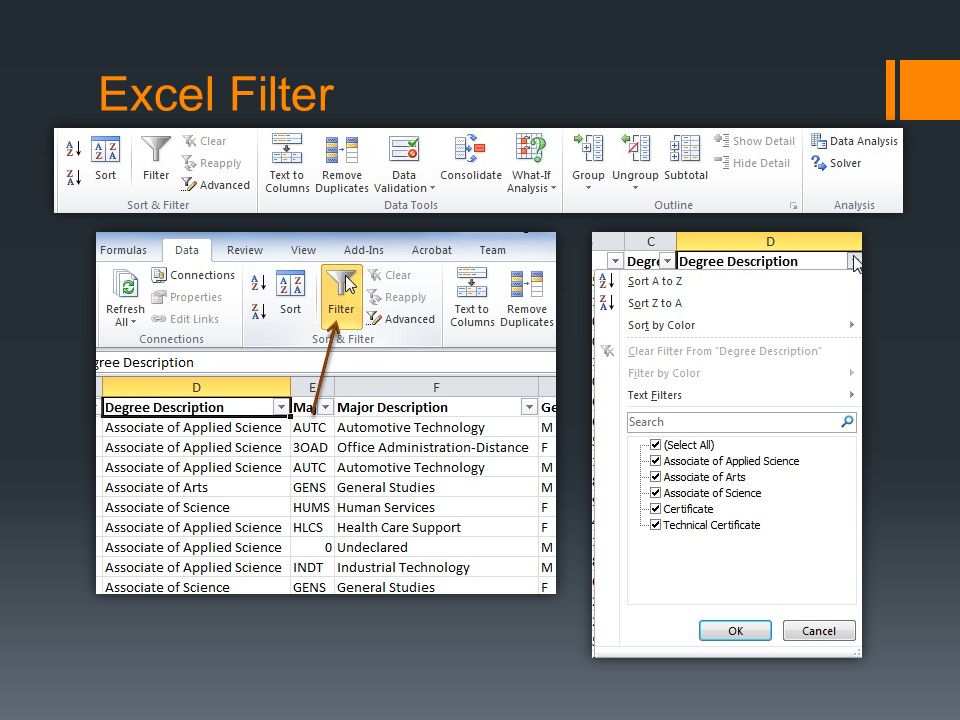Click the filter Search field
This screenshot has width=960, height=720.
[741, 422]
